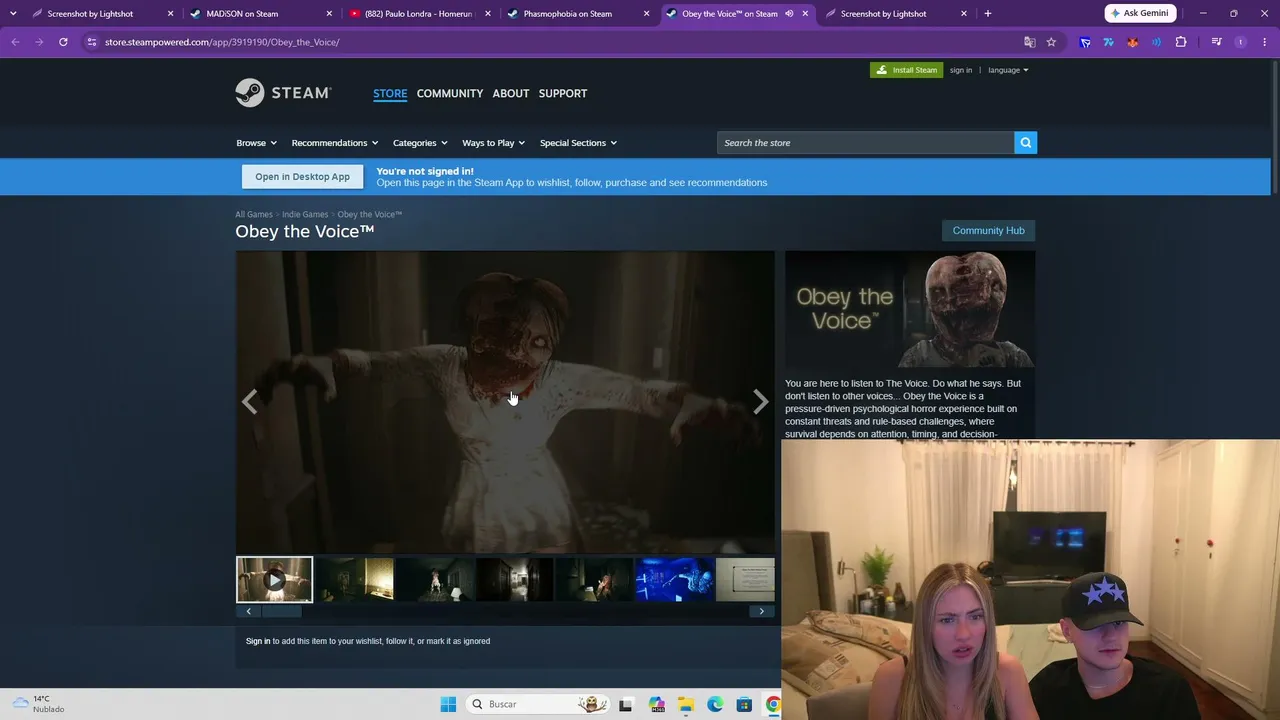The height and width of the screenshot is (720, 1280).
Task: Follow the All Games breadcrumb link
Action: tap(254, 214)
